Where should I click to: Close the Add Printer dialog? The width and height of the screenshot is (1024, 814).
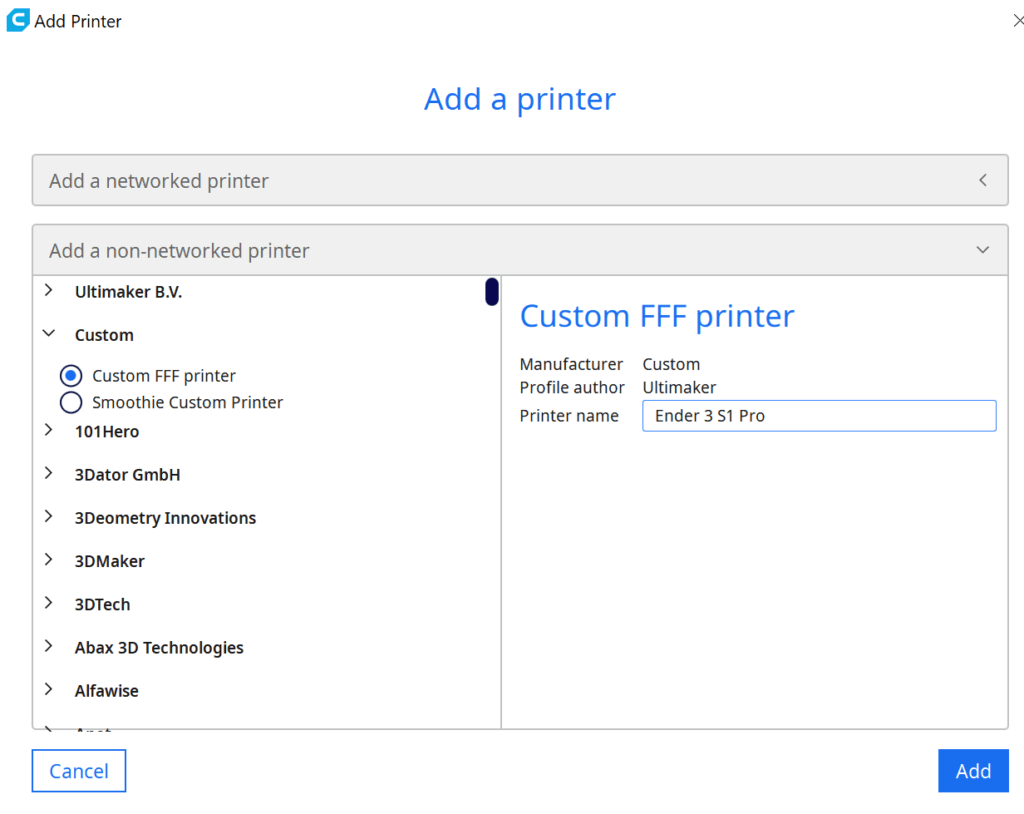[1017, 19]
